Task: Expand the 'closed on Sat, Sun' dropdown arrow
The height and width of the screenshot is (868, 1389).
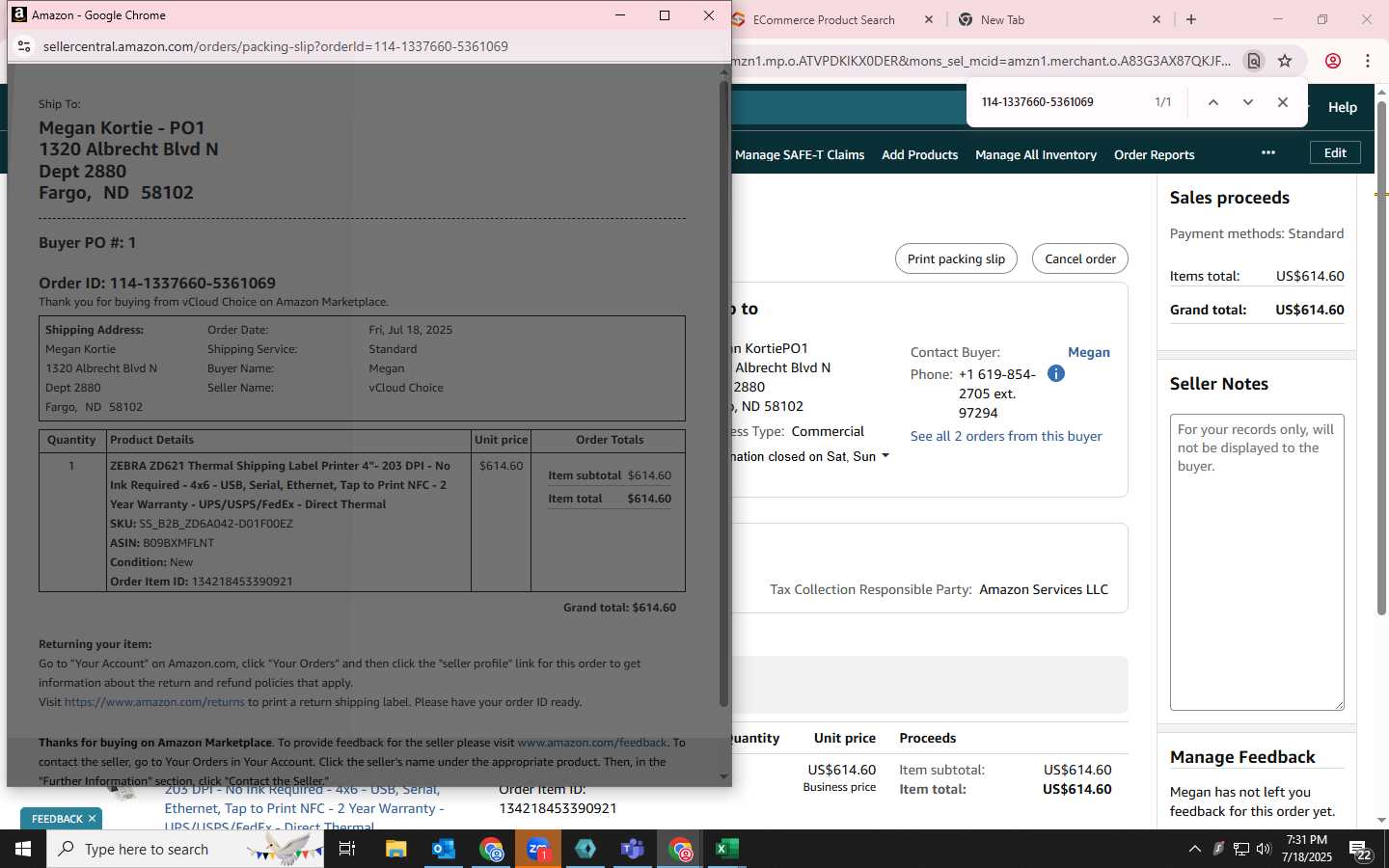Action: (885, 456)
